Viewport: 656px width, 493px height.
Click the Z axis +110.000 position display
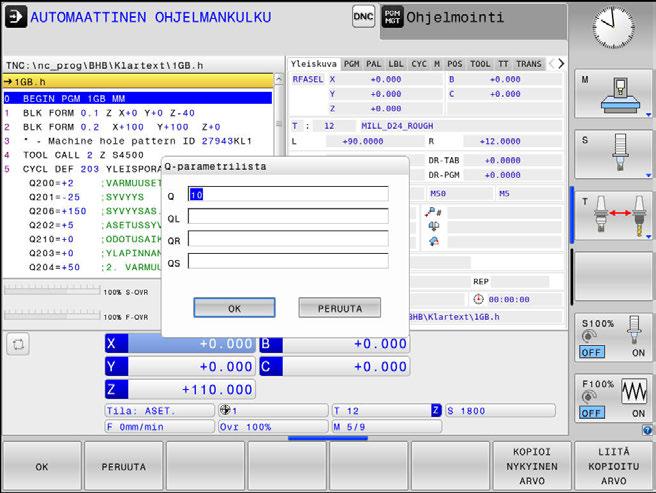point(180,389)
